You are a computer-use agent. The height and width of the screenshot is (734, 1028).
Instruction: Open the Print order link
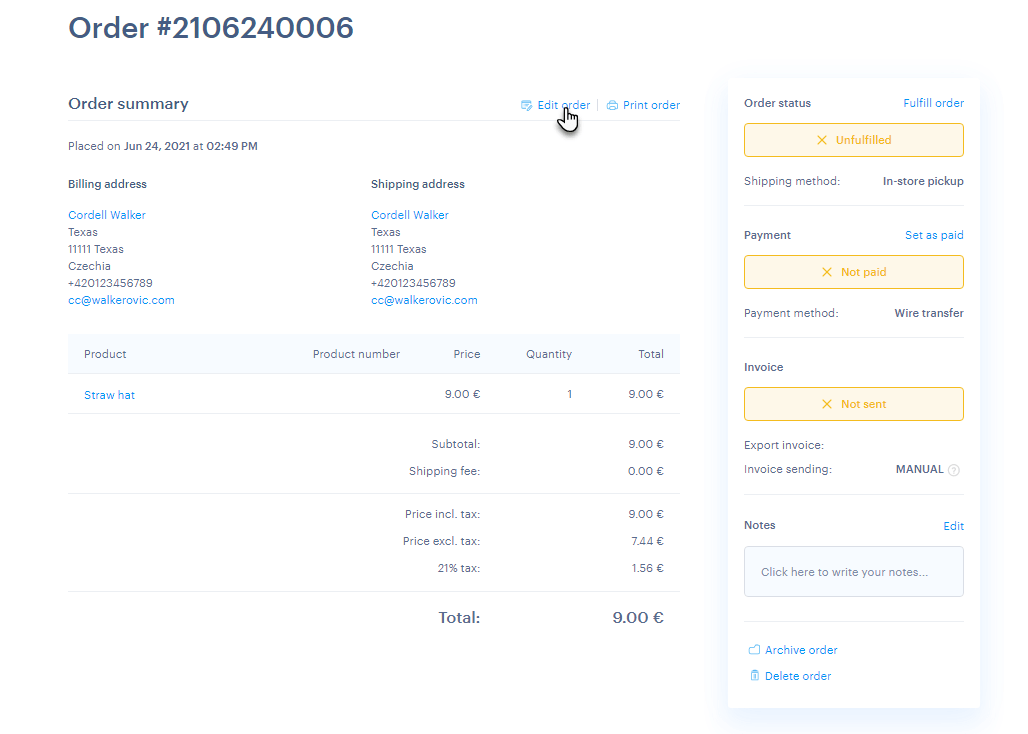[651, 105]
